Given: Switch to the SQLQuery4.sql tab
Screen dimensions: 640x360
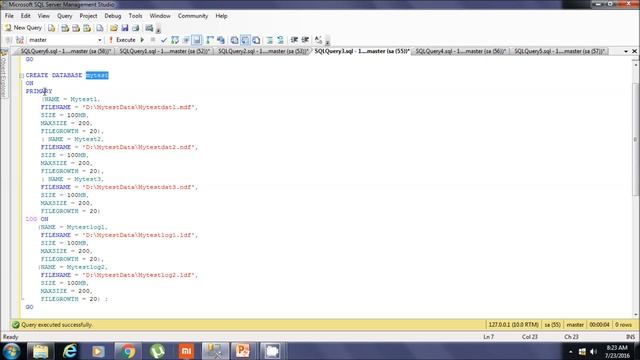Looking at the screenshot, I should click(460, 51).
